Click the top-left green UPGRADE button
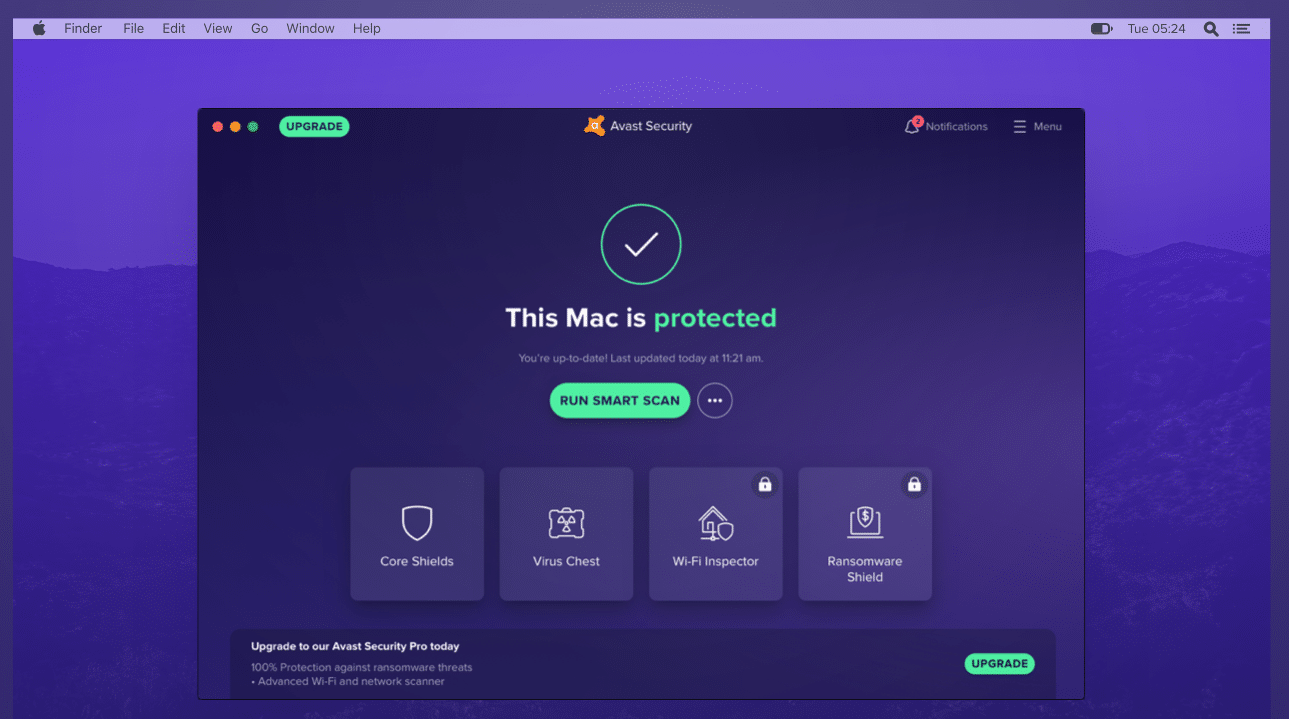This screenshot has width=1289, height=719. [x=314, y=126]
